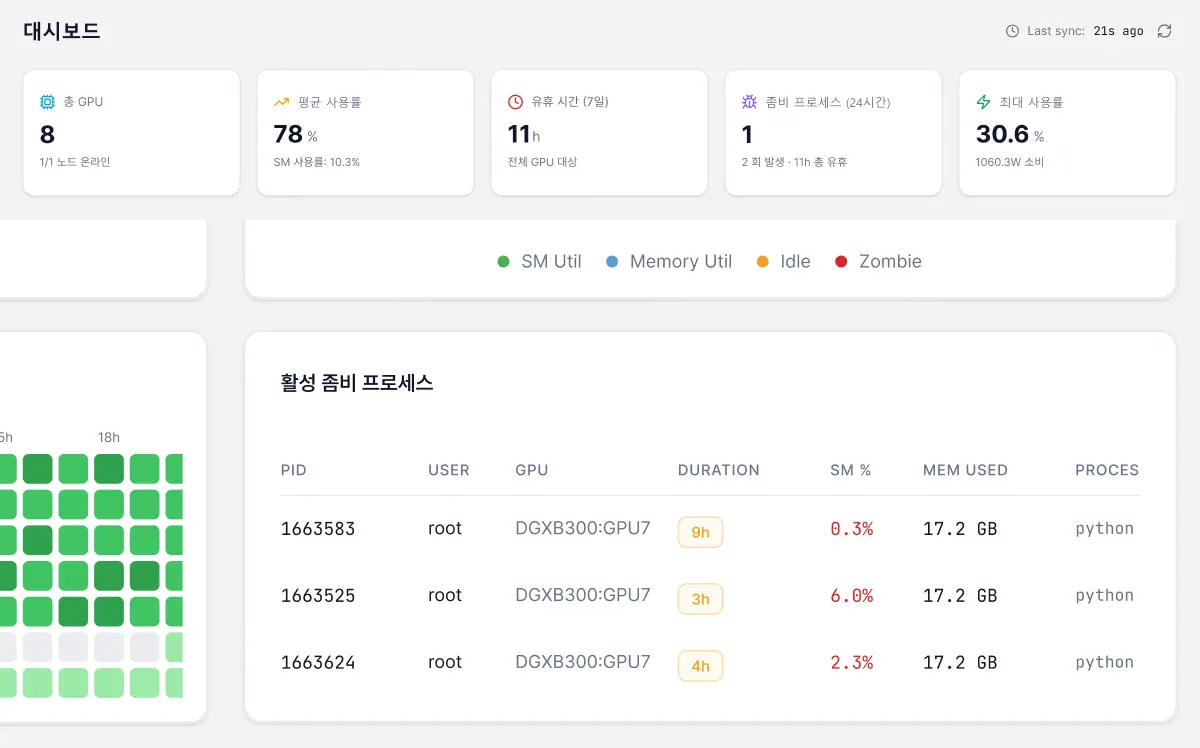Select the 4h duration badge
The height and width of the screenshot is (748, 1200).
[x=700, y=665]
